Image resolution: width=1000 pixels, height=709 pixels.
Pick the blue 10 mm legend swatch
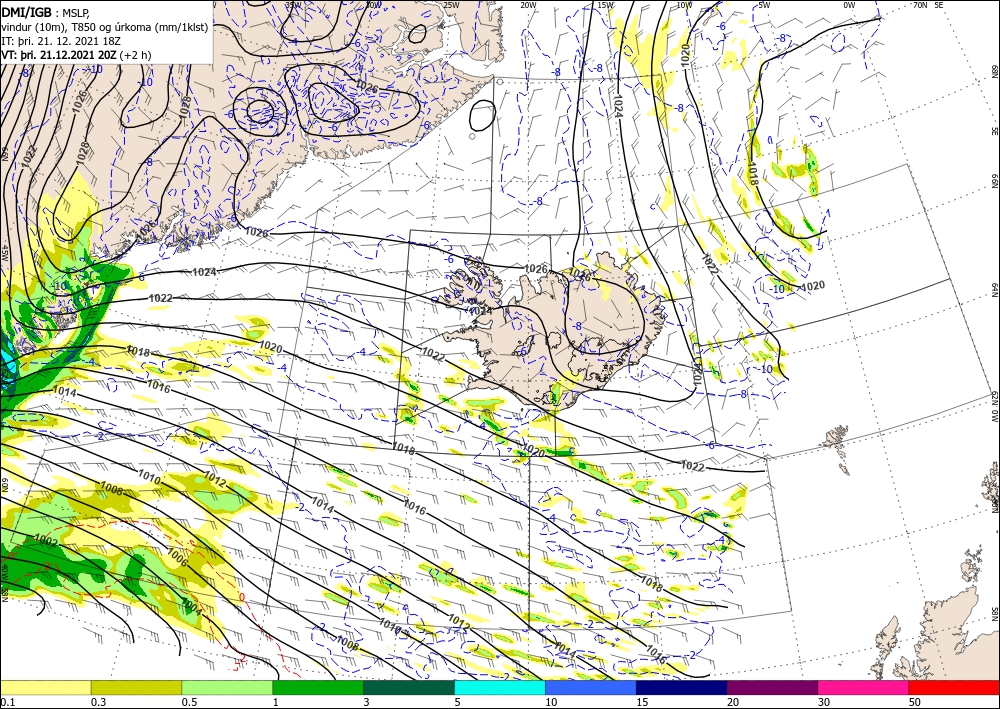coord(591,687)
